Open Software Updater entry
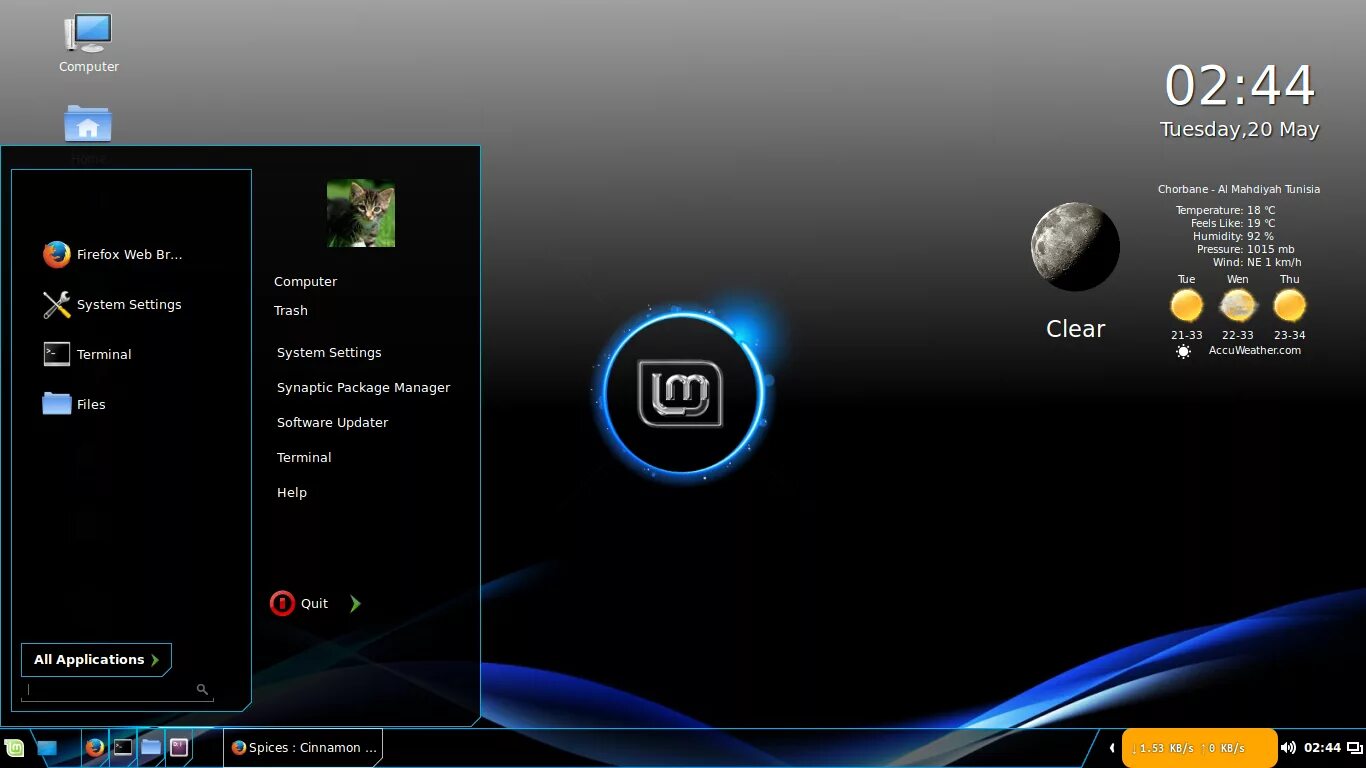1366x768 pixels. [x=333, y=423]
